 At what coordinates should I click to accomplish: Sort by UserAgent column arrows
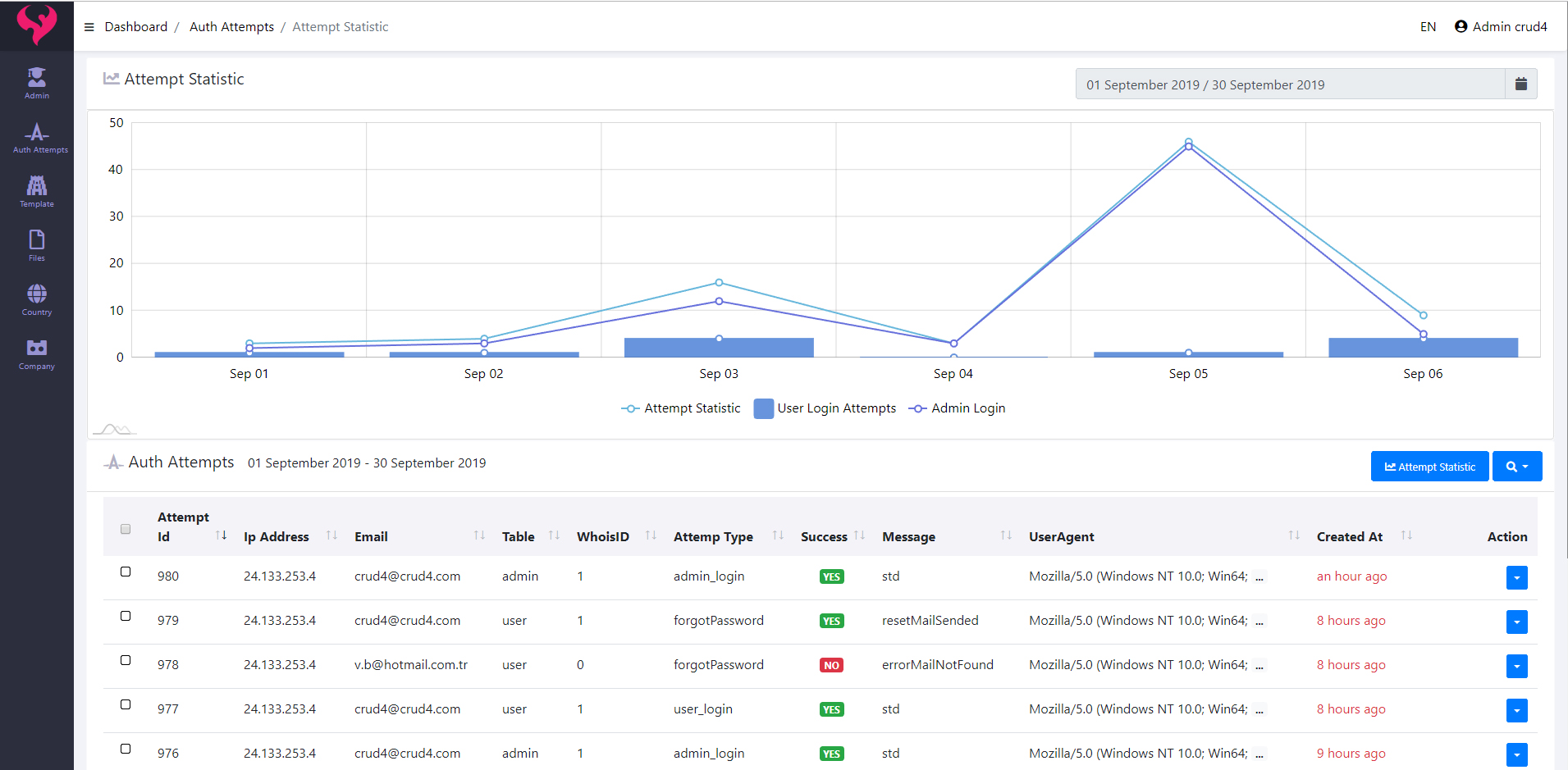[x=1294, y=535]
